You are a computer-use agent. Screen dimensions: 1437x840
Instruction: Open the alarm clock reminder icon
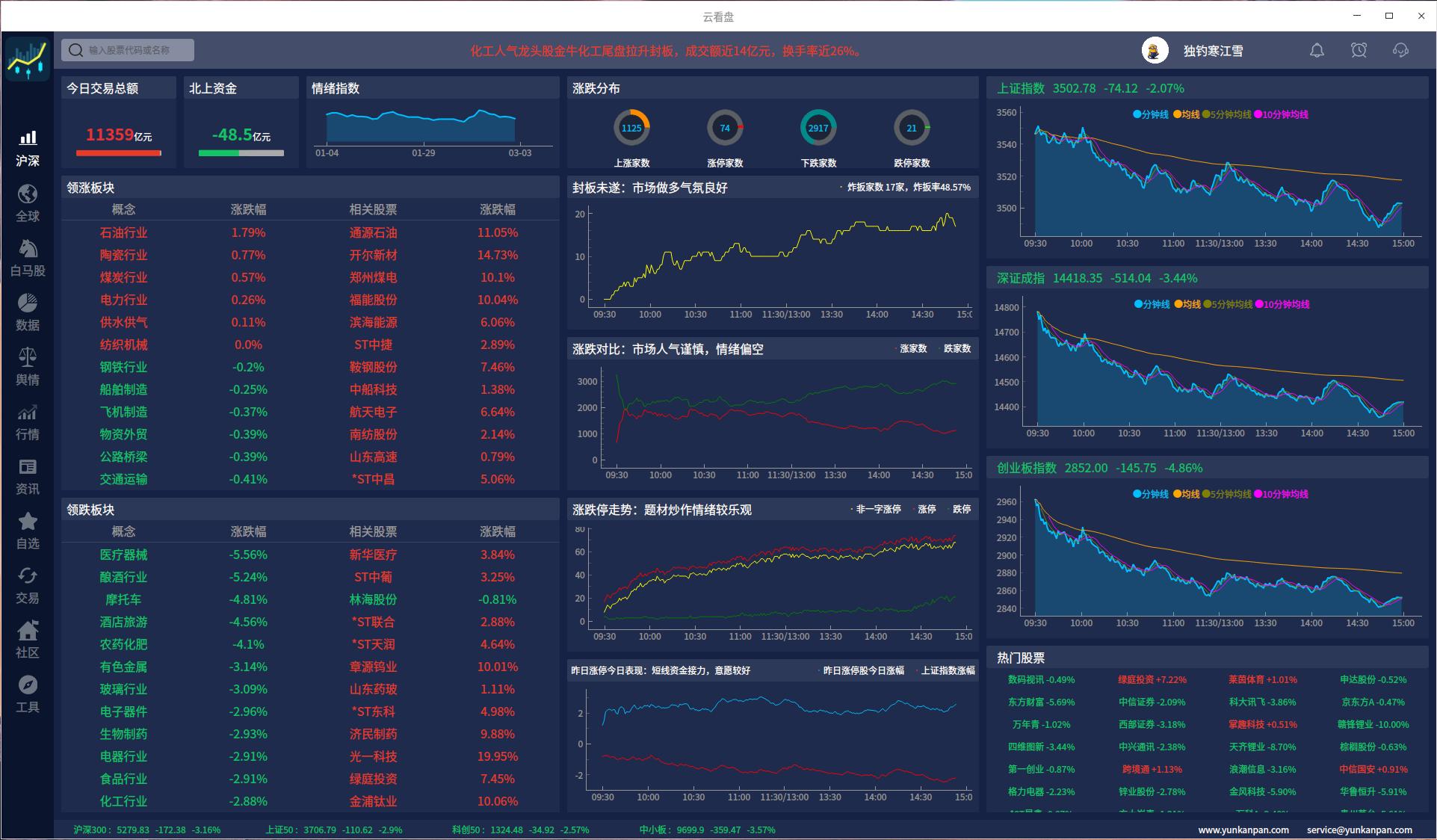click(1359, 50)
